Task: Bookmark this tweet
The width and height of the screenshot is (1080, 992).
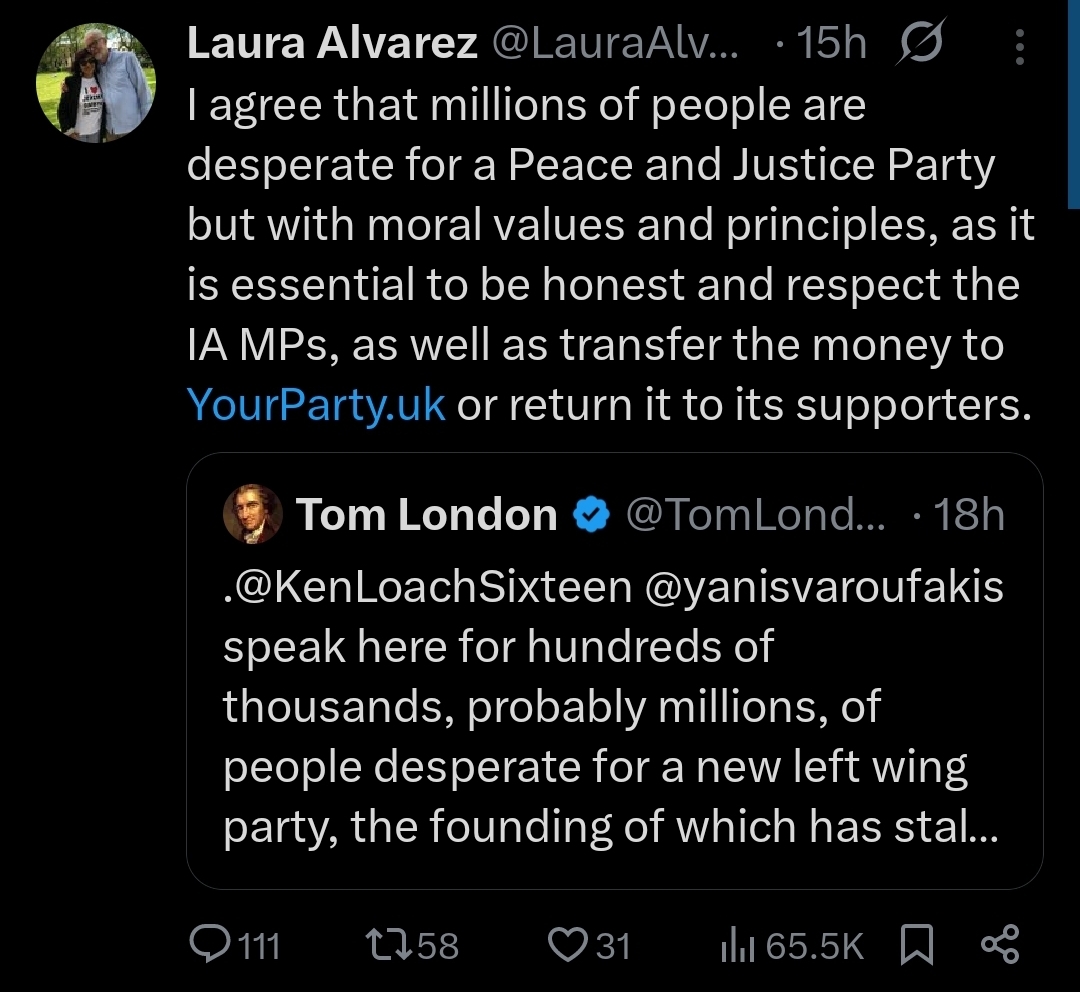Action: click(x=916, y=944)
